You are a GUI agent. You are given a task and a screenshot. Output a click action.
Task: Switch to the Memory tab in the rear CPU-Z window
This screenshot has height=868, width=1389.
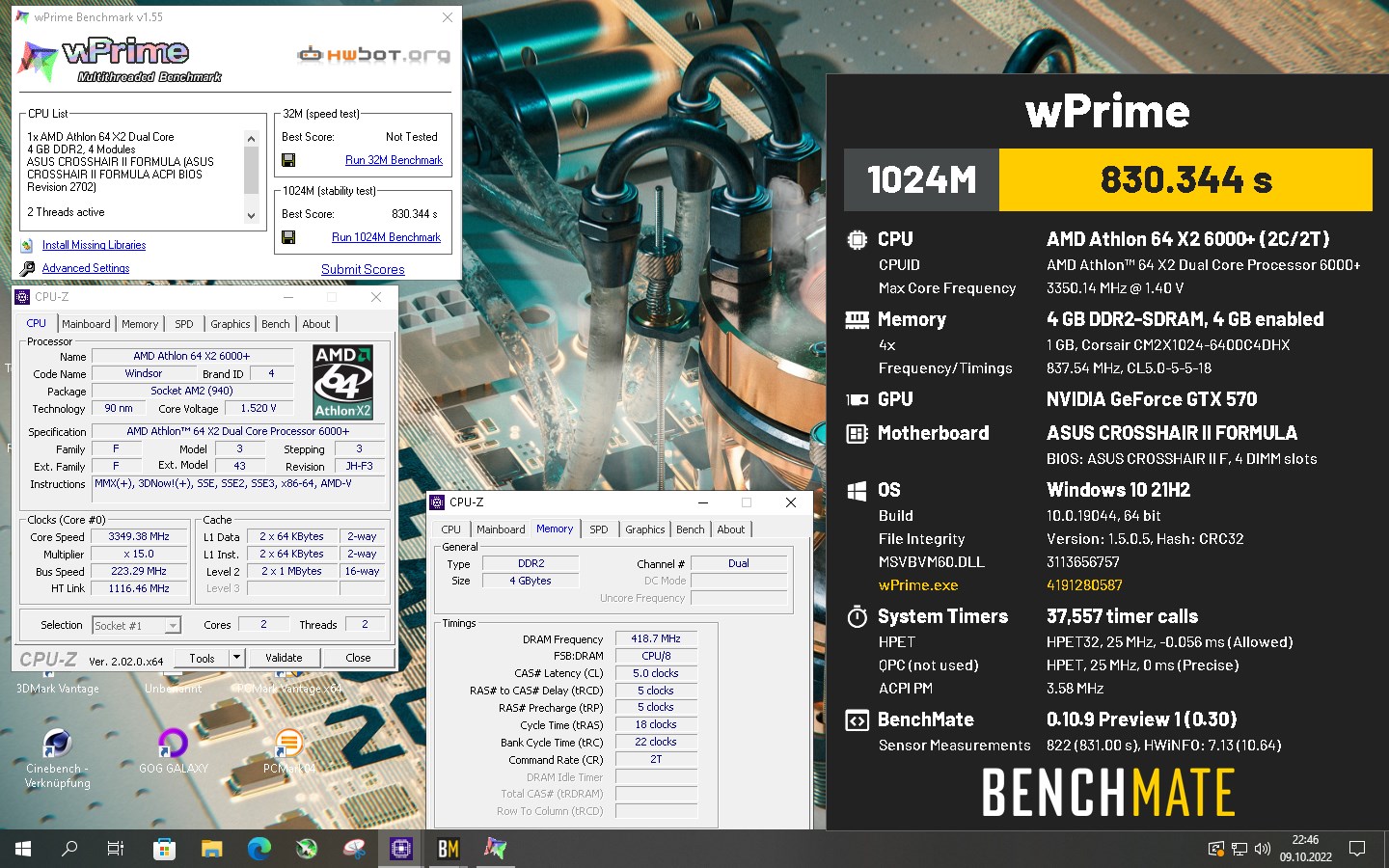tap(140, 324)
